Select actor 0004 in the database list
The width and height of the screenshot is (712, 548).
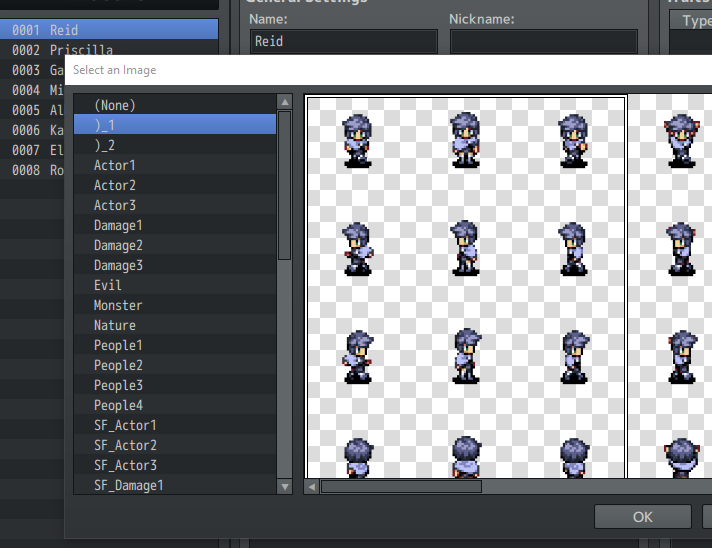(x=32, y=89)
